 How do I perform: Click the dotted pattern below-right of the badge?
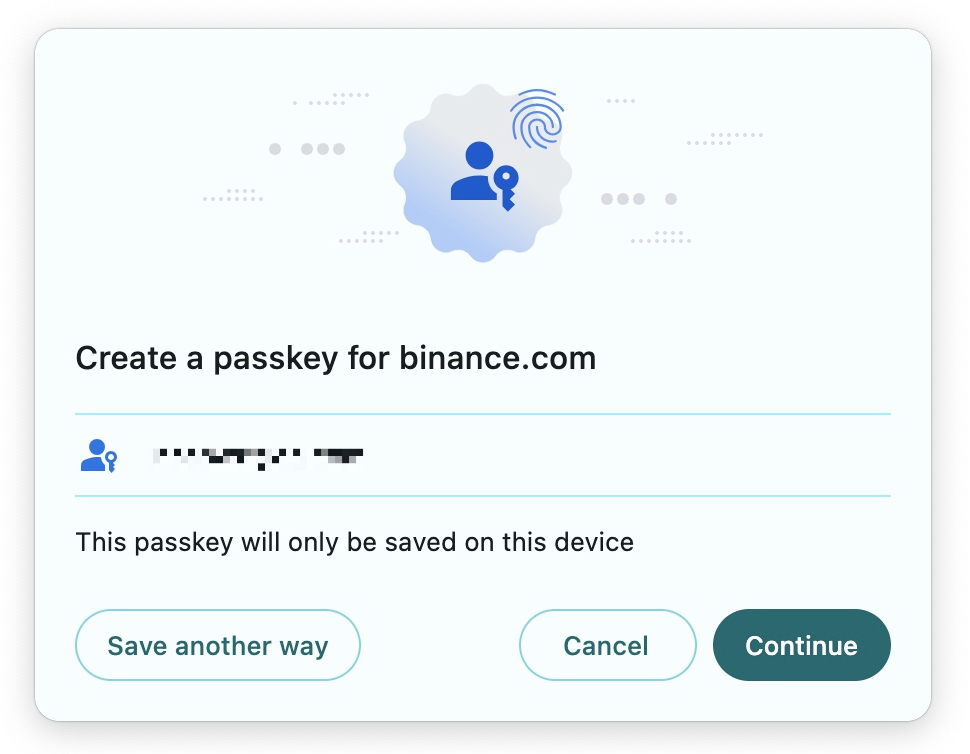(x=661, y=237)
